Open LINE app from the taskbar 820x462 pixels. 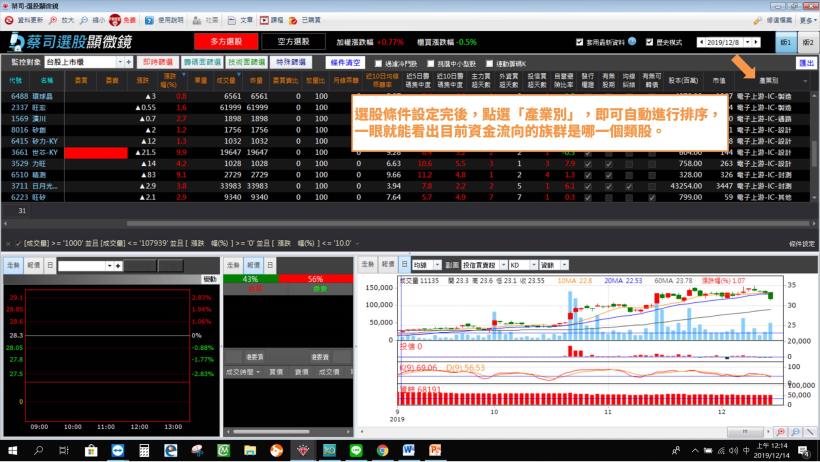pos(356,450)
